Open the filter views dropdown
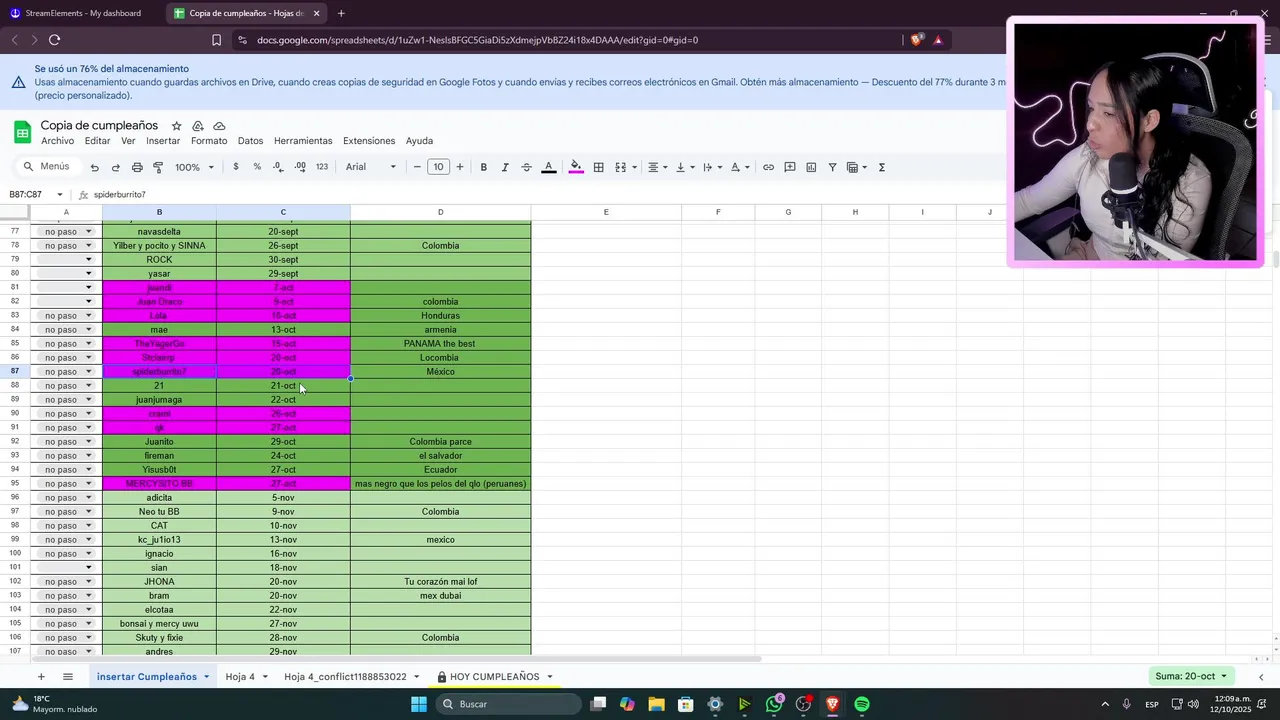1280x720 pixels. (857, 167)
